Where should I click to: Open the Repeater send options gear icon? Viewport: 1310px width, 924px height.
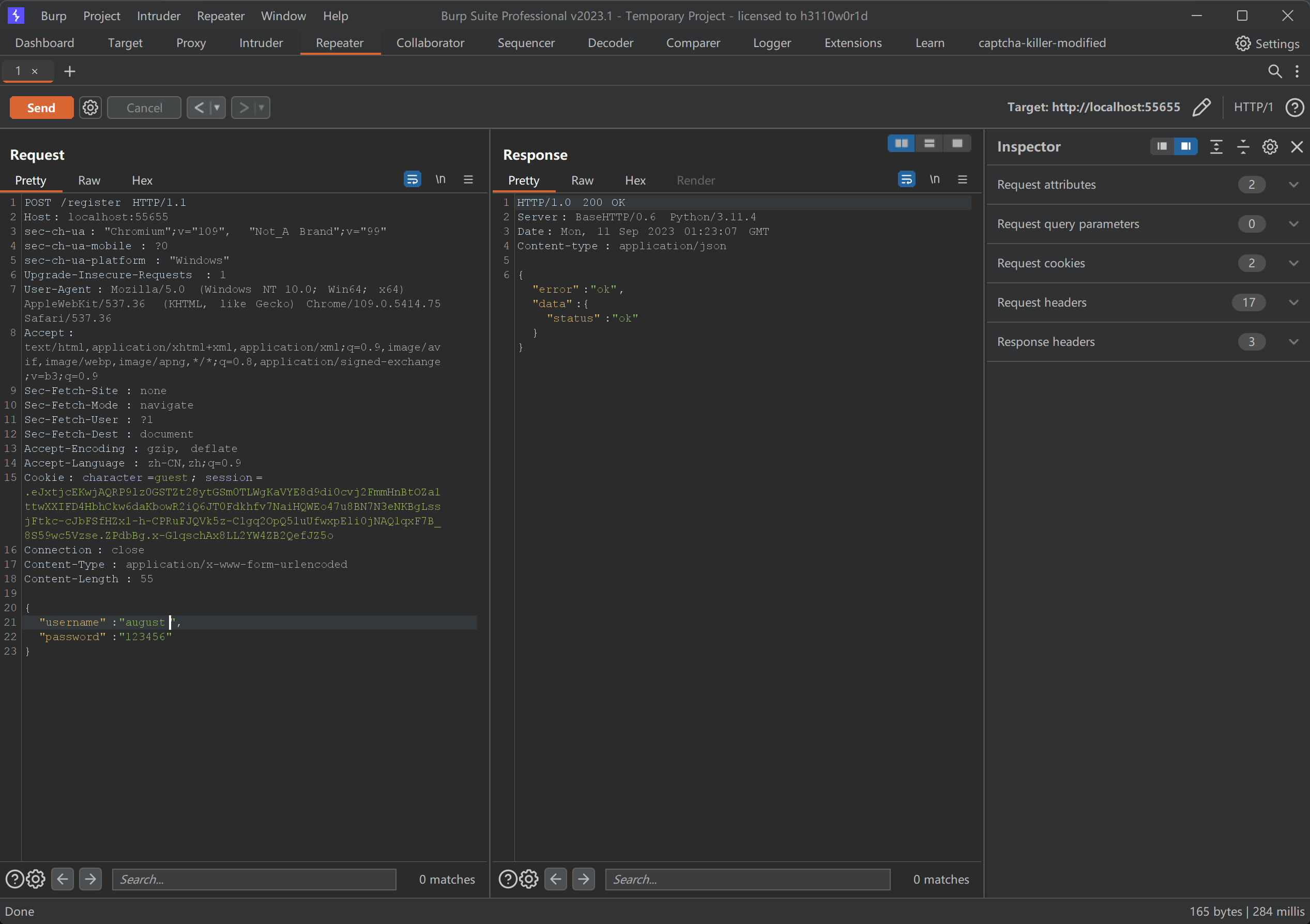pyautogui.click(x=90, y=108)
